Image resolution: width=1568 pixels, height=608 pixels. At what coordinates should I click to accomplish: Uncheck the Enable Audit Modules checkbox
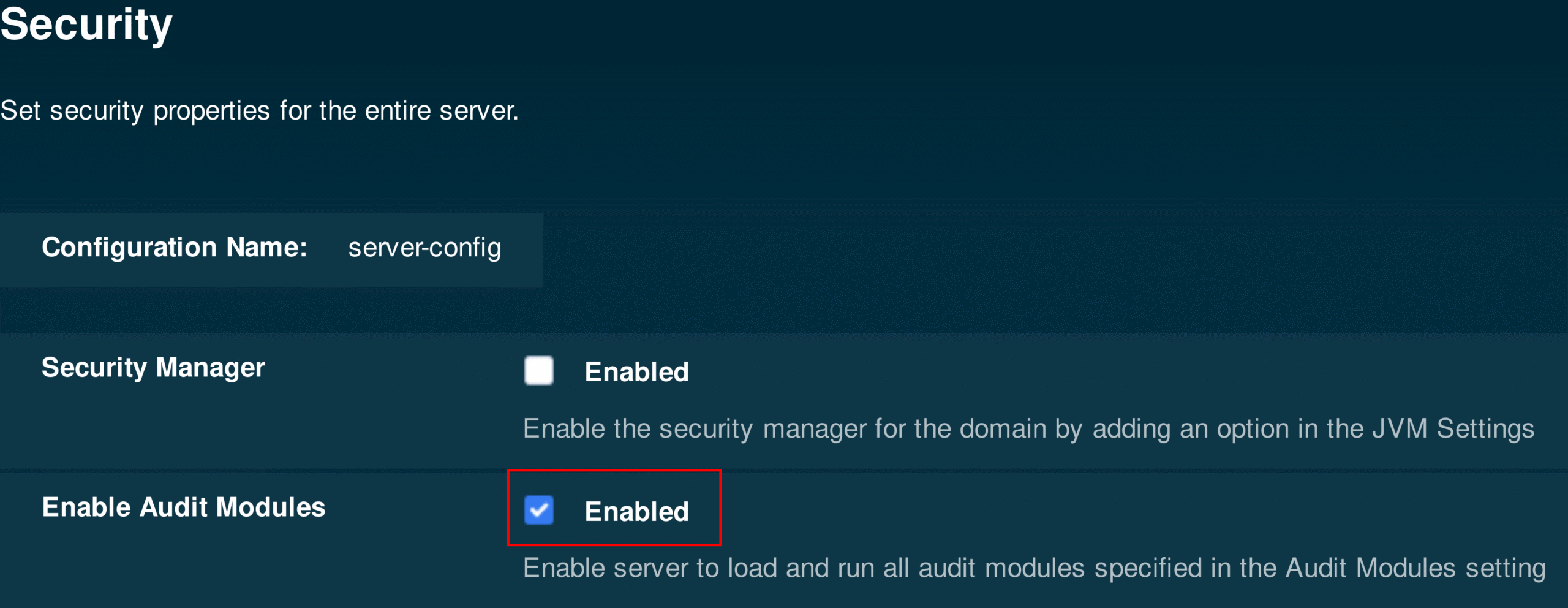coord(538,510)
